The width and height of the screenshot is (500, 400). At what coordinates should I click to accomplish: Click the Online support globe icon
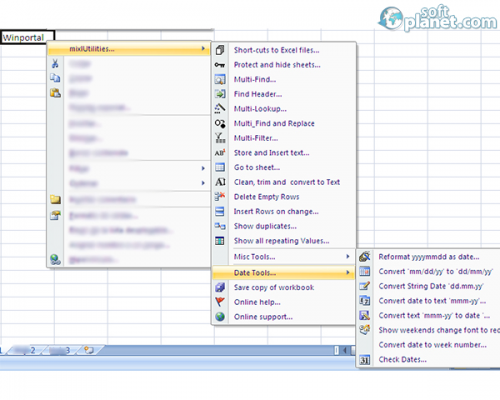(220, 317)
